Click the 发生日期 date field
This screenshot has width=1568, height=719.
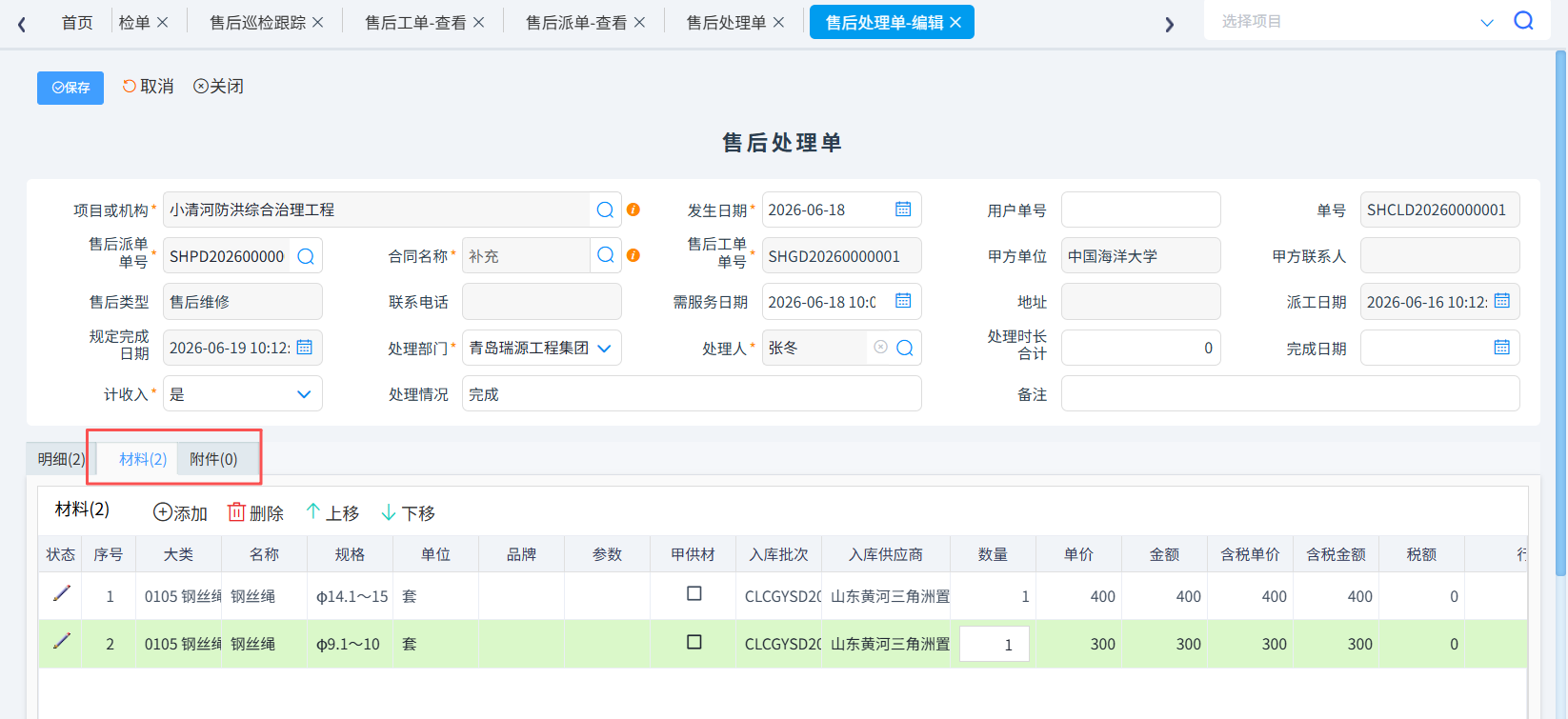pyautogui.click(x=841, y=210)
